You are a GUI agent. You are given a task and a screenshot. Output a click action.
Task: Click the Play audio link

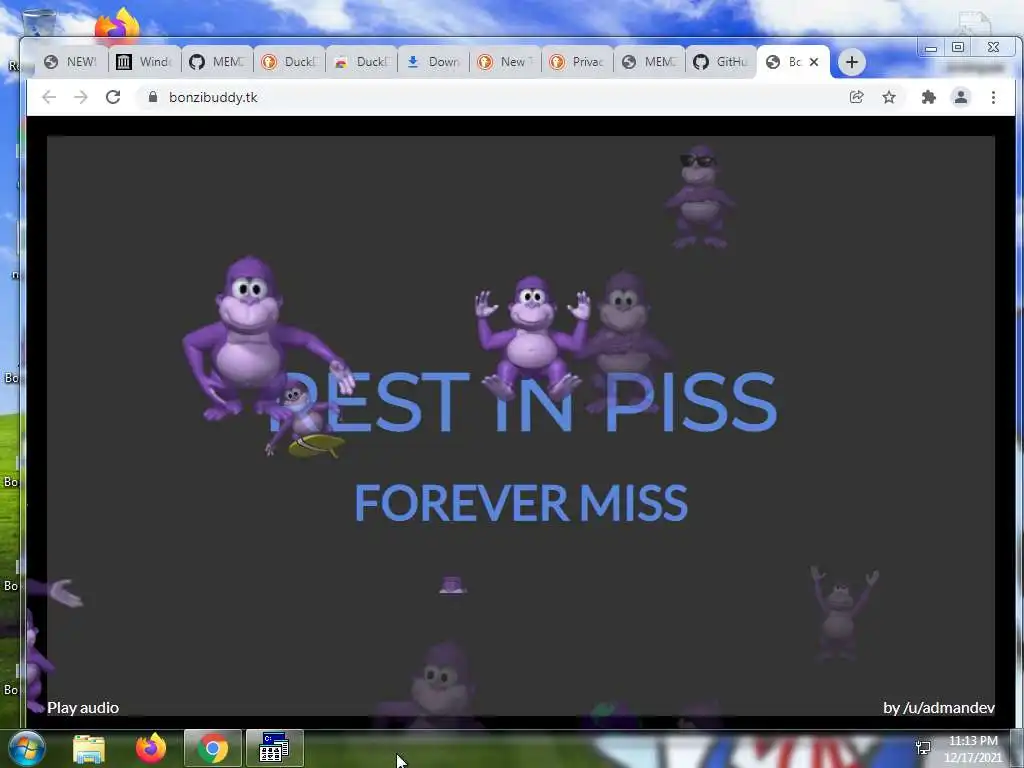tap(83, 708)
